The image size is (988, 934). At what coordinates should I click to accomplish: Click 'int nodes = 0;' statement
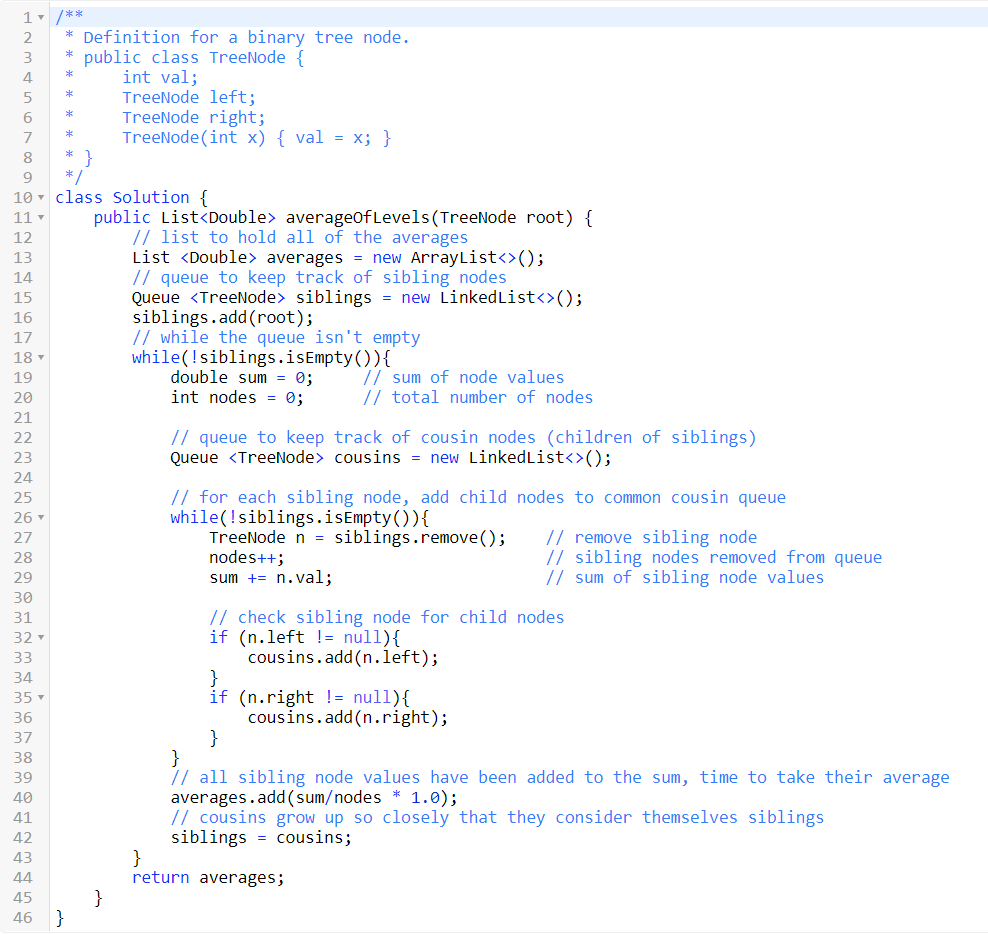click(x=237, y=397)
